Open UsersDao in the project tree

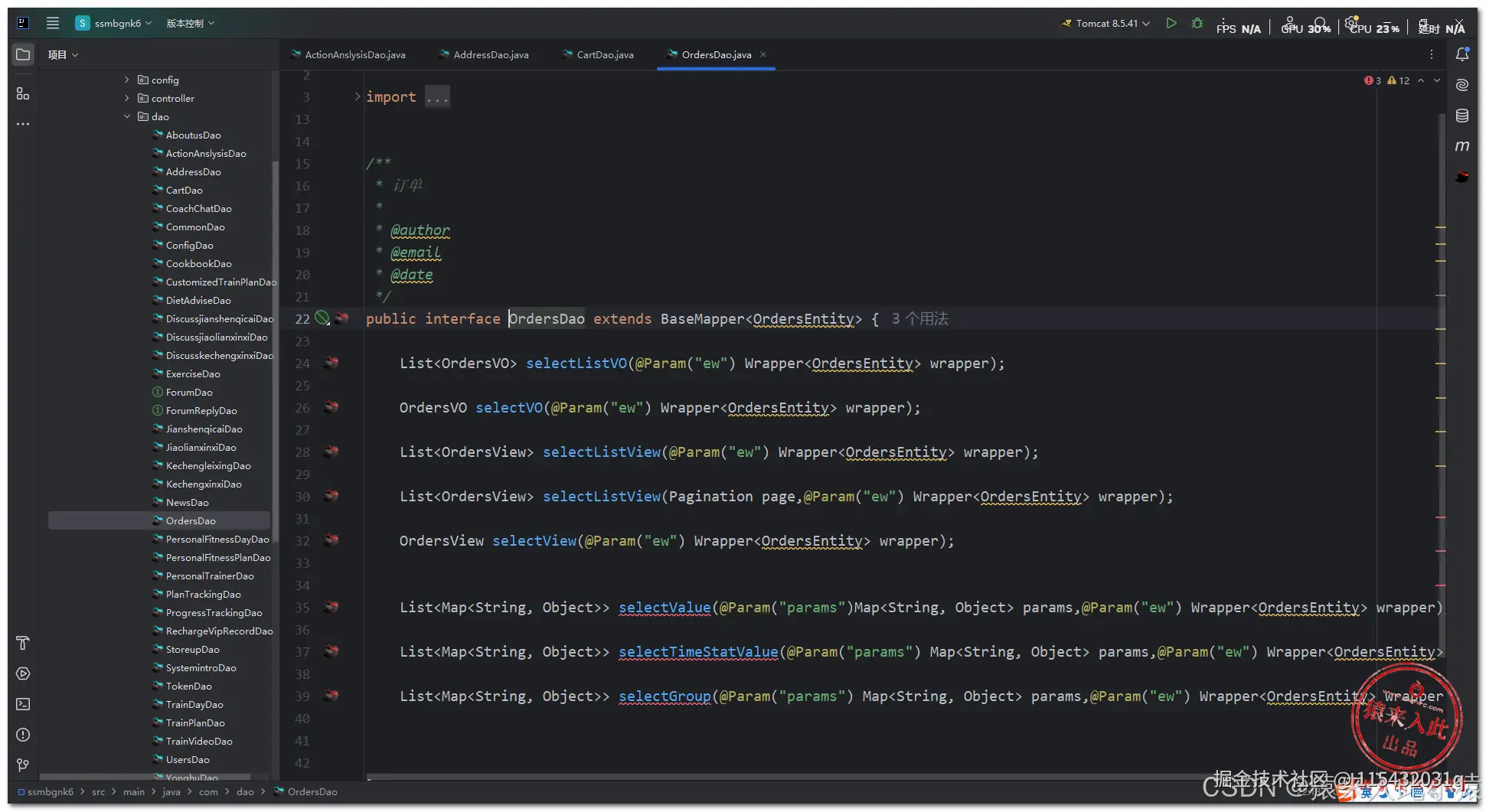pyautogui.click(x=188, y=760)
